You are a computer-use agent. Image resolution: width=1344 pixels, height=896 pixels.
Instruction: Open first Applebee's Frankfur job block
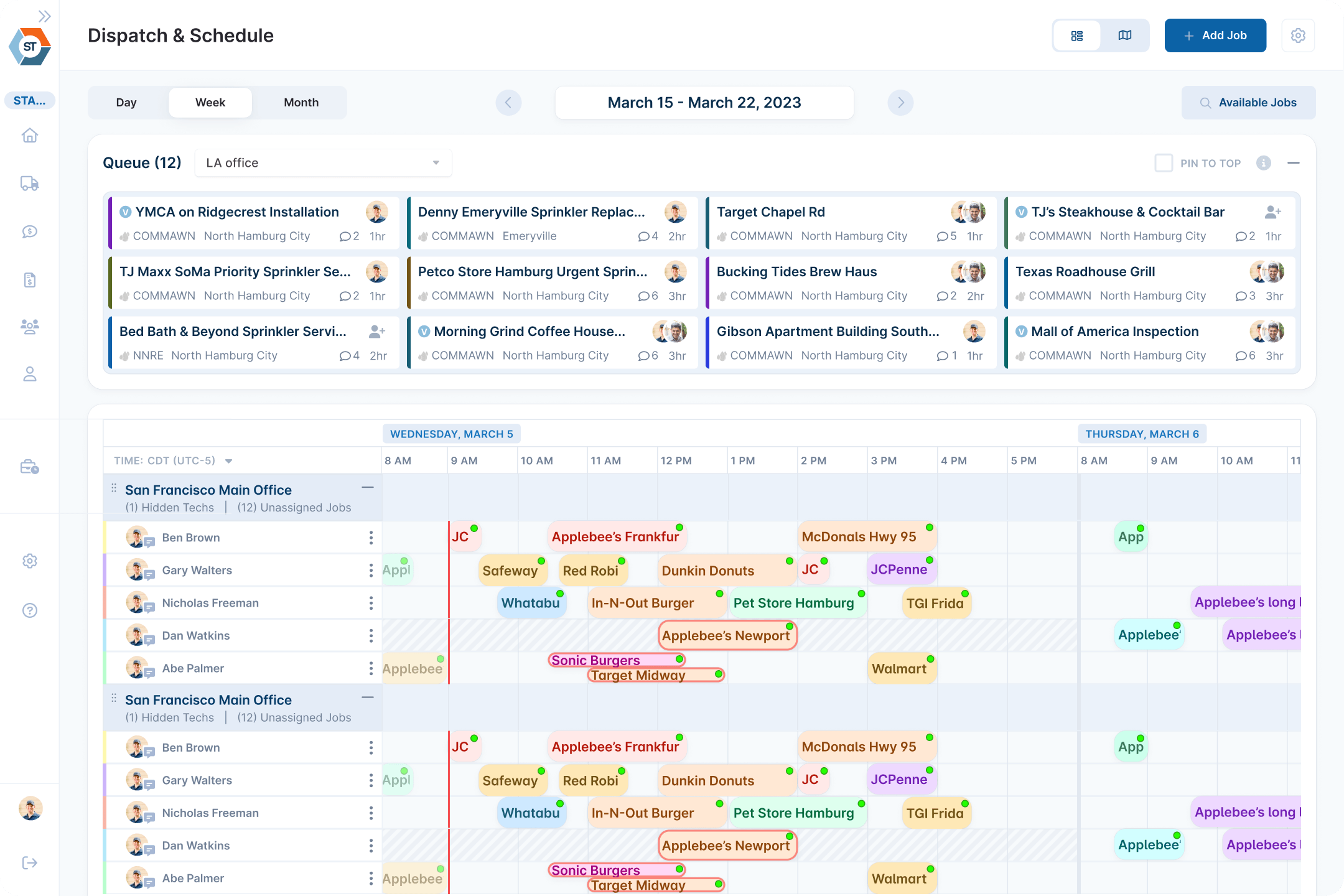click(616, 536)
